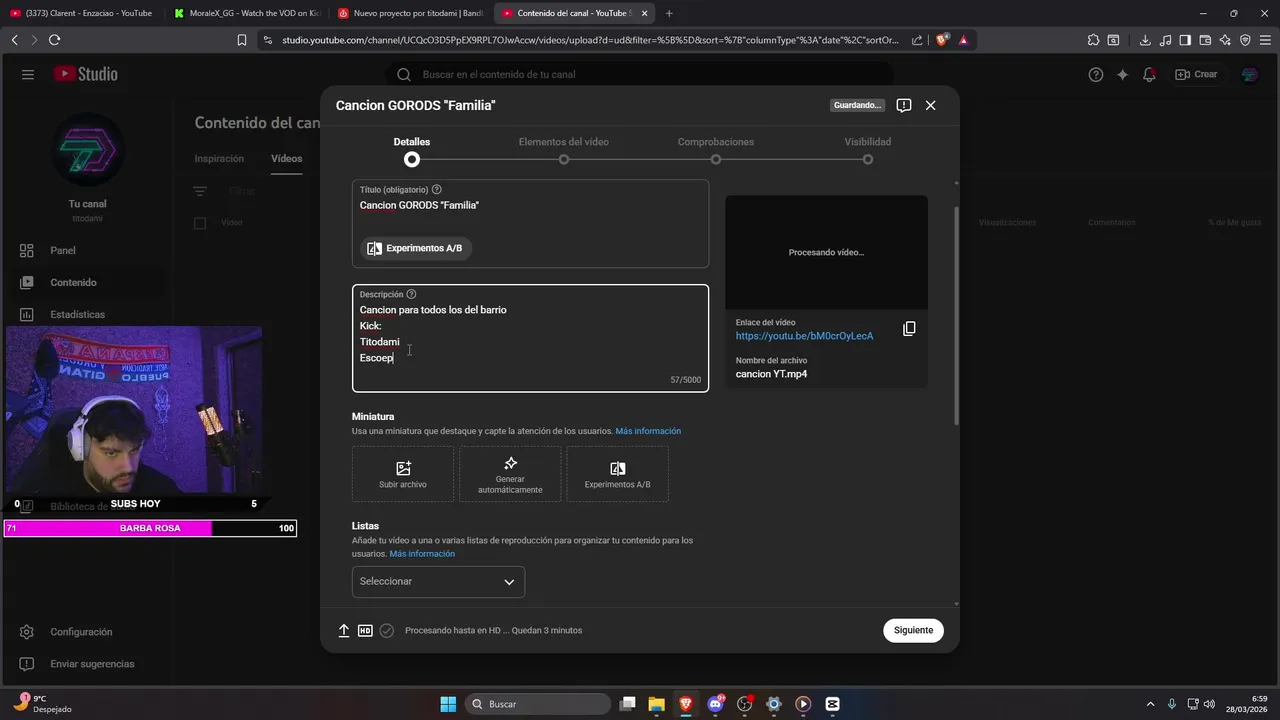Open browser extensions puzzle icon
Image resolution: width=1280 pixels, height=720 pixels.
pyautogui.click(x=1093, y=40)
